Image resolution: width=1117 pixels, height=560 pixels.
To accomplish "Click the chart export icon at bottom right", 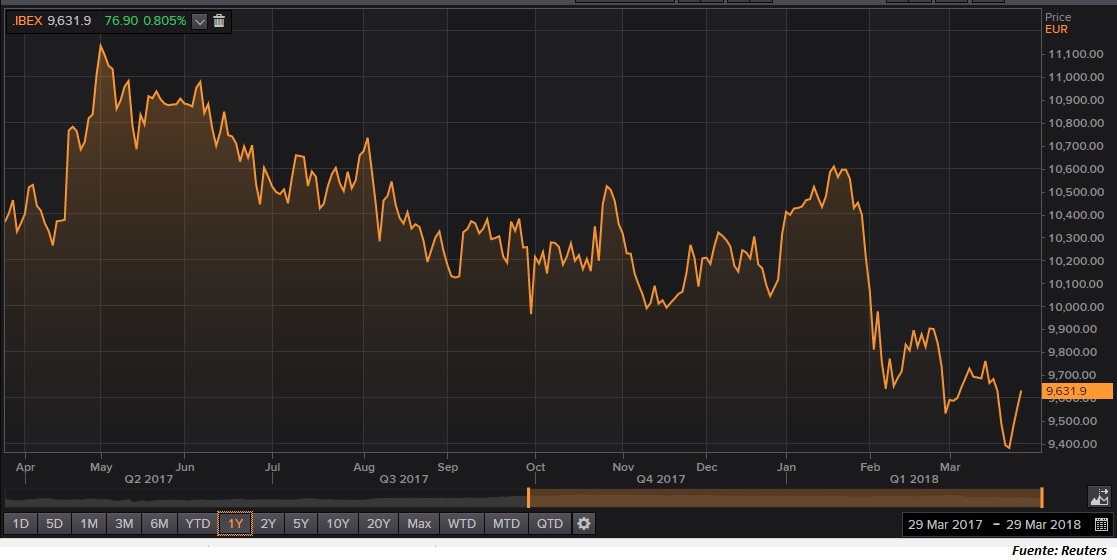I will pos(1099,496).
